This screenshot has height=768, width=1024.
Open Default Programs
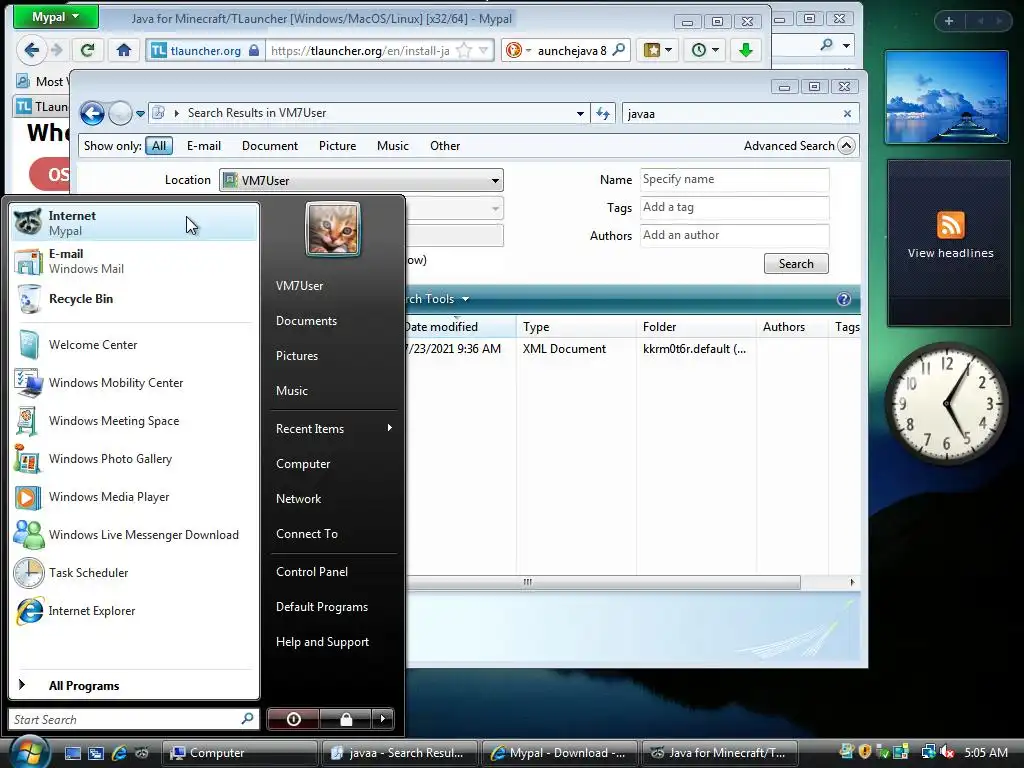(x=321, y=607)
